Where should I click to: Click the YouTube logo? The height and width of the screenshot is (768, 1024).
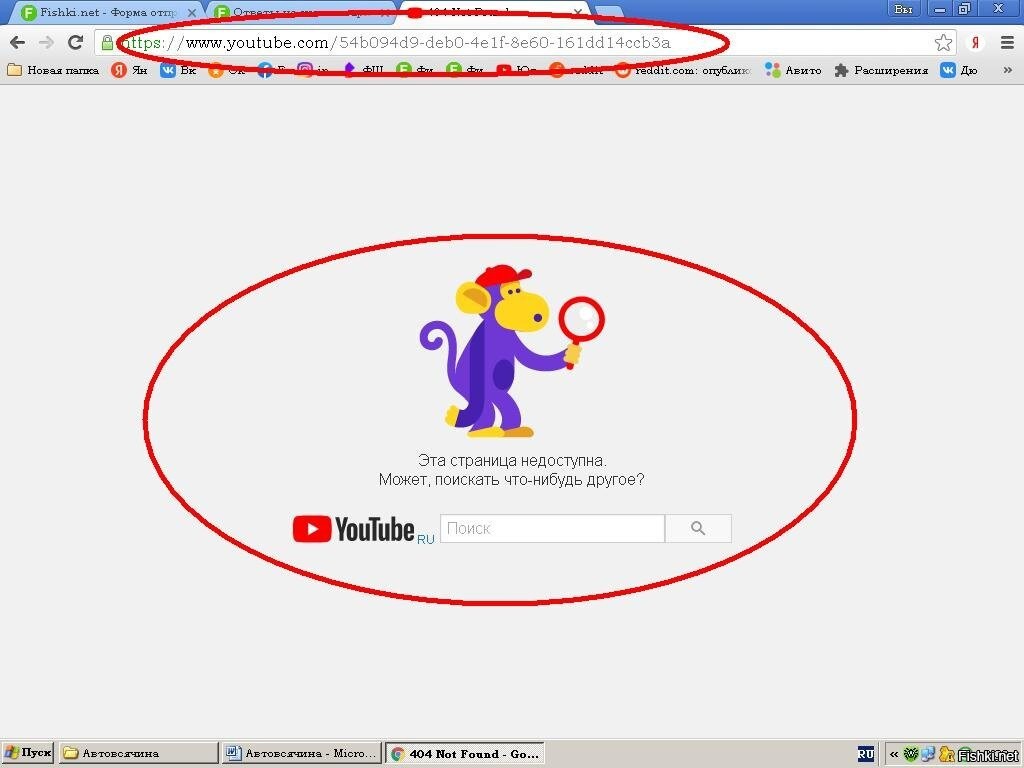coord(354,529)
